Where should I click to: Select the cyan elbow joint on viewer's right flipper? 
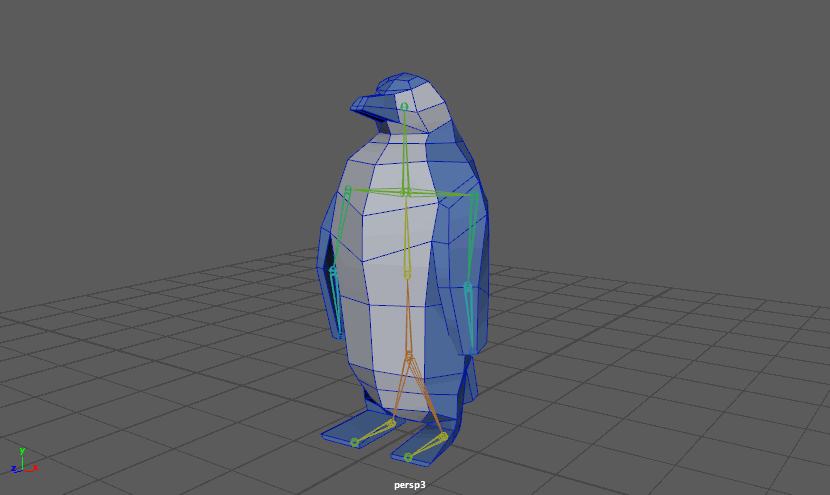[x=468, y=286]
